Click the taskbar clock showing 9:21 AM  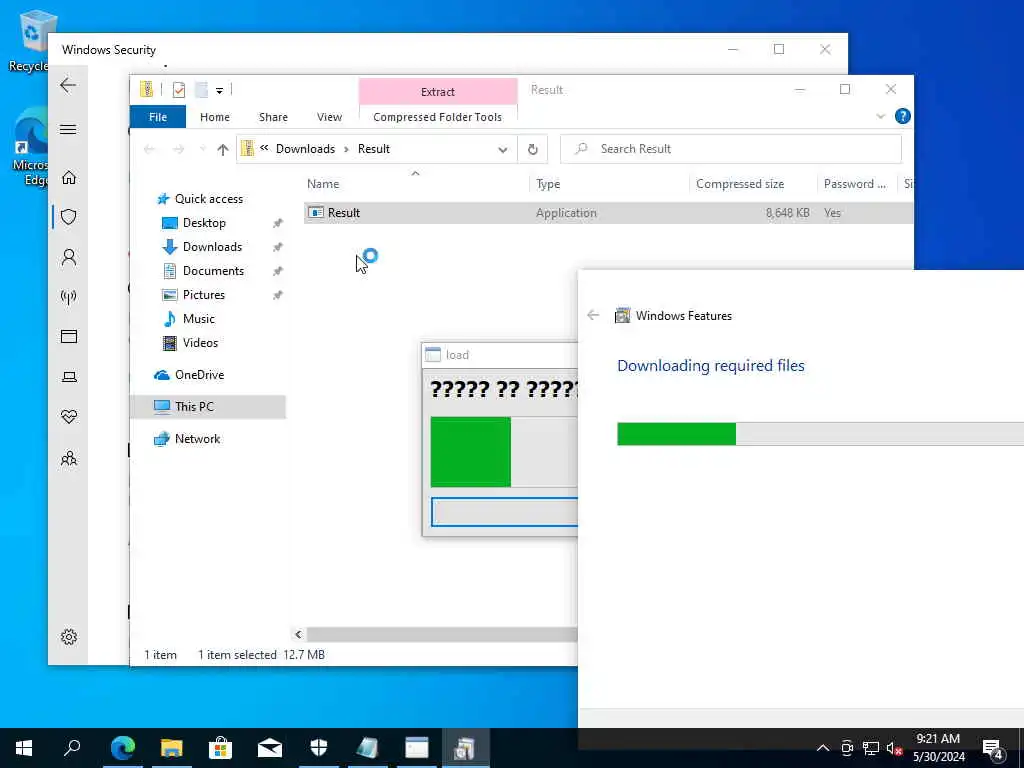[938, 748]
